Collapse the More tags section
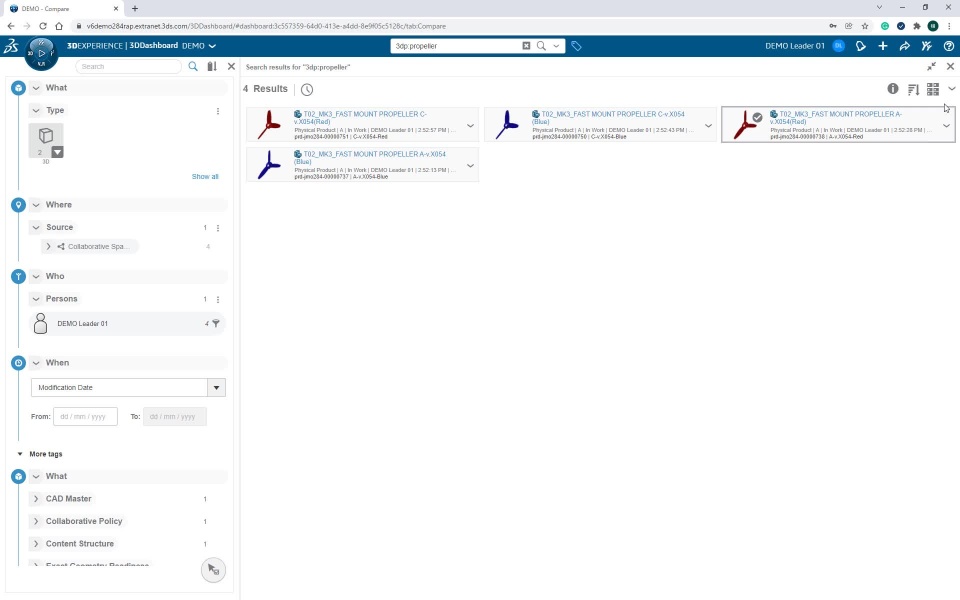 [20, 454]
